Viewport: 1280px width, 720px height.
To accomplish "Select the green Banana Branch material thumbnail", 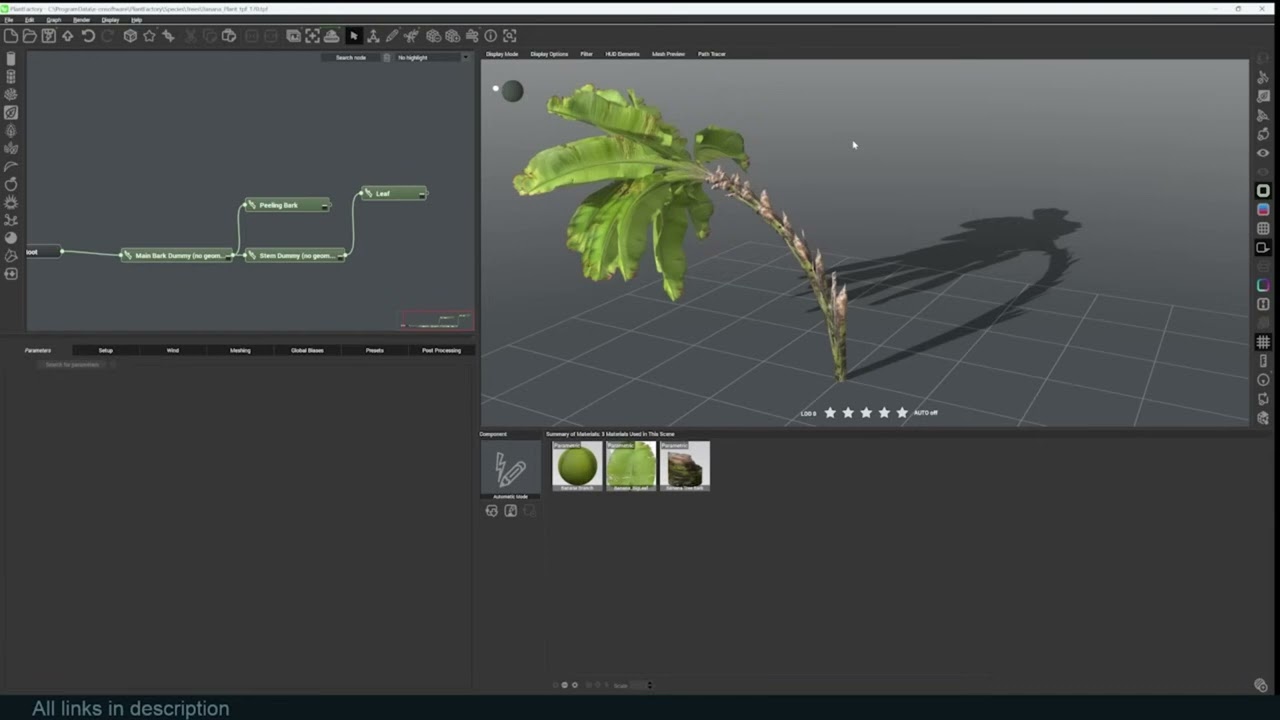I will click(577, 466).
